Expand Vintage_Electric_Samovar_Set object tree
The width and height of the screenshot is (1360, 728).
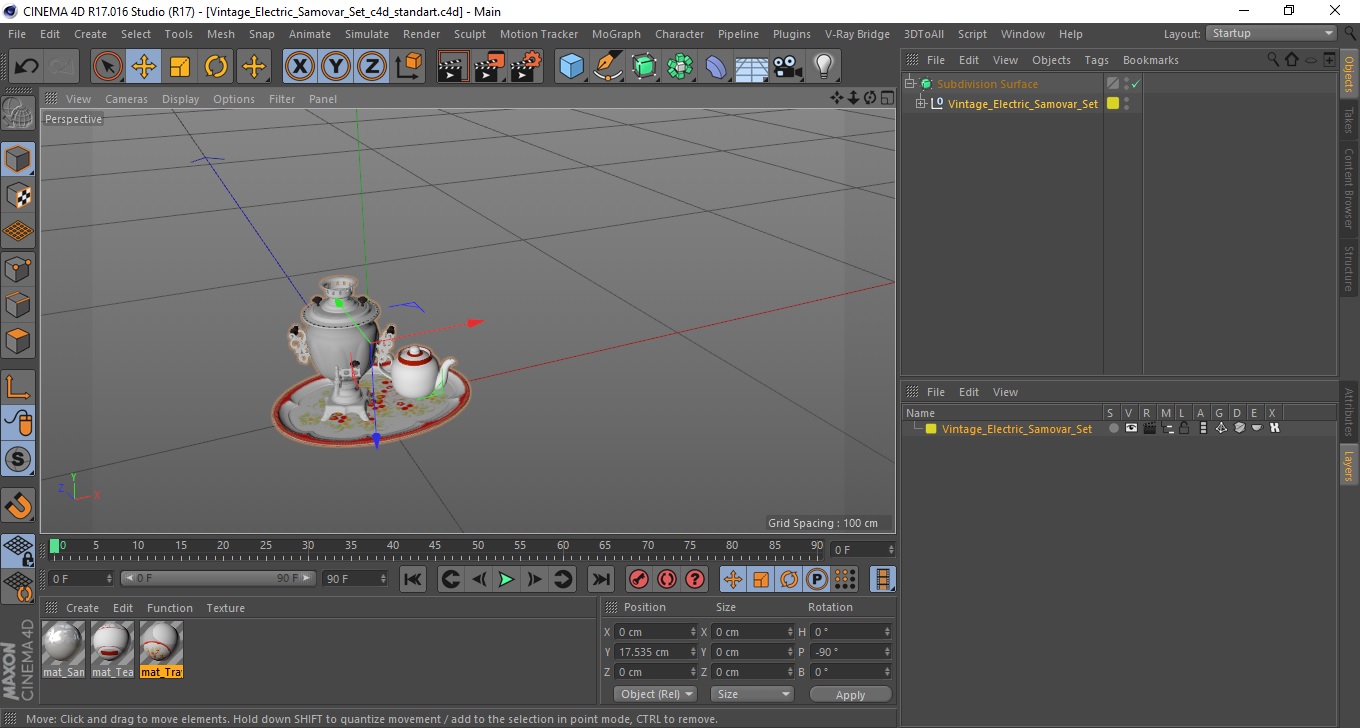[x=921, y=103]
